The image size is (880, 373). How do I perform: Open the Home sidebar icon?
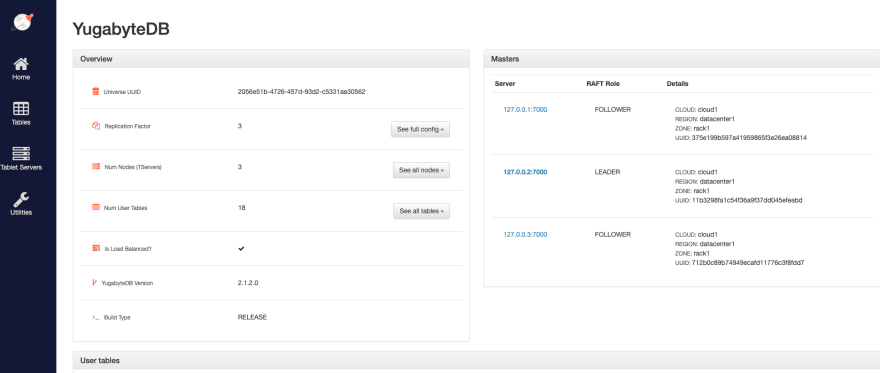pos(21,63)
